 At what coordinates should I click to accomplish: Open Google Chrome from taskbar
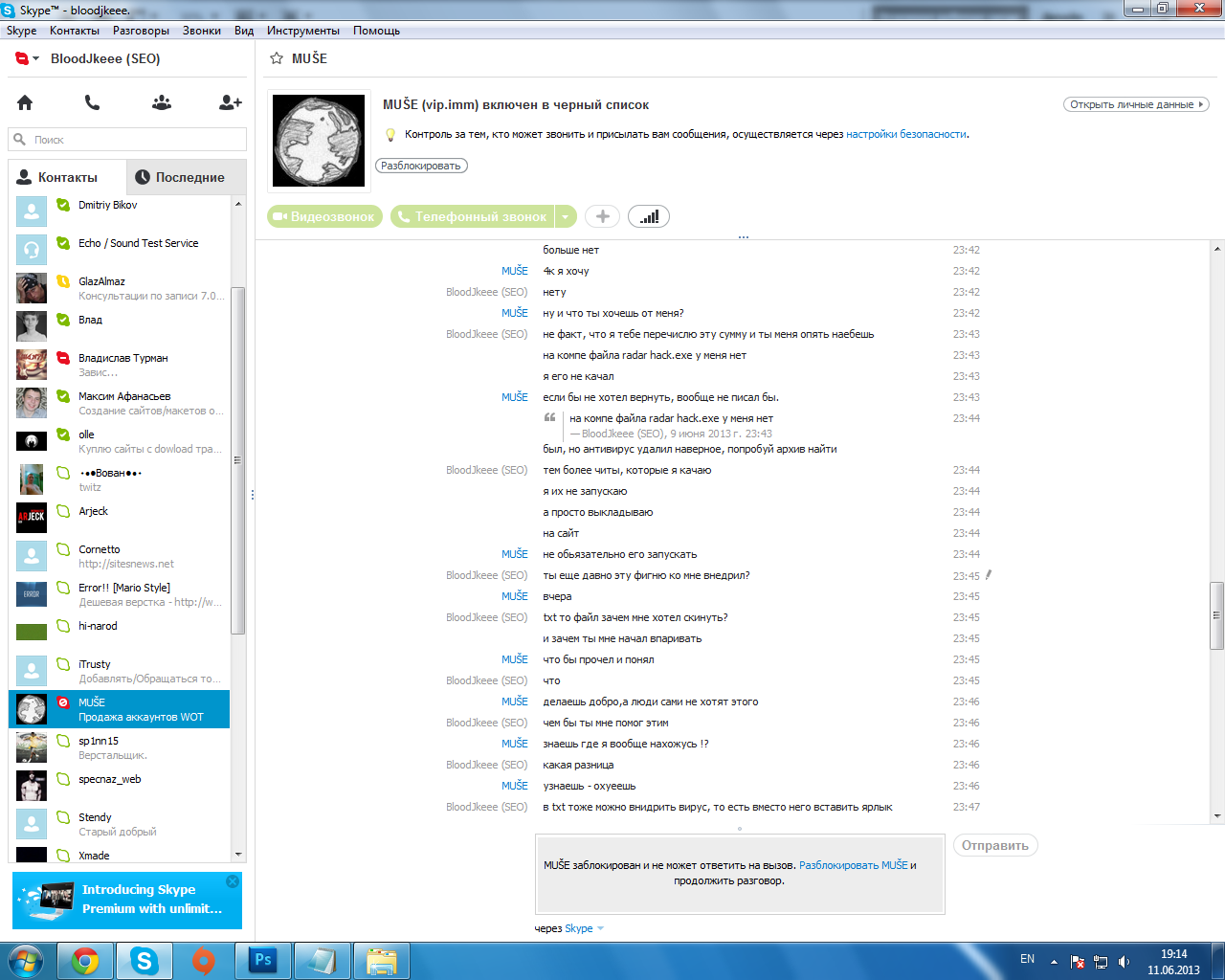[x=85, y=961]
